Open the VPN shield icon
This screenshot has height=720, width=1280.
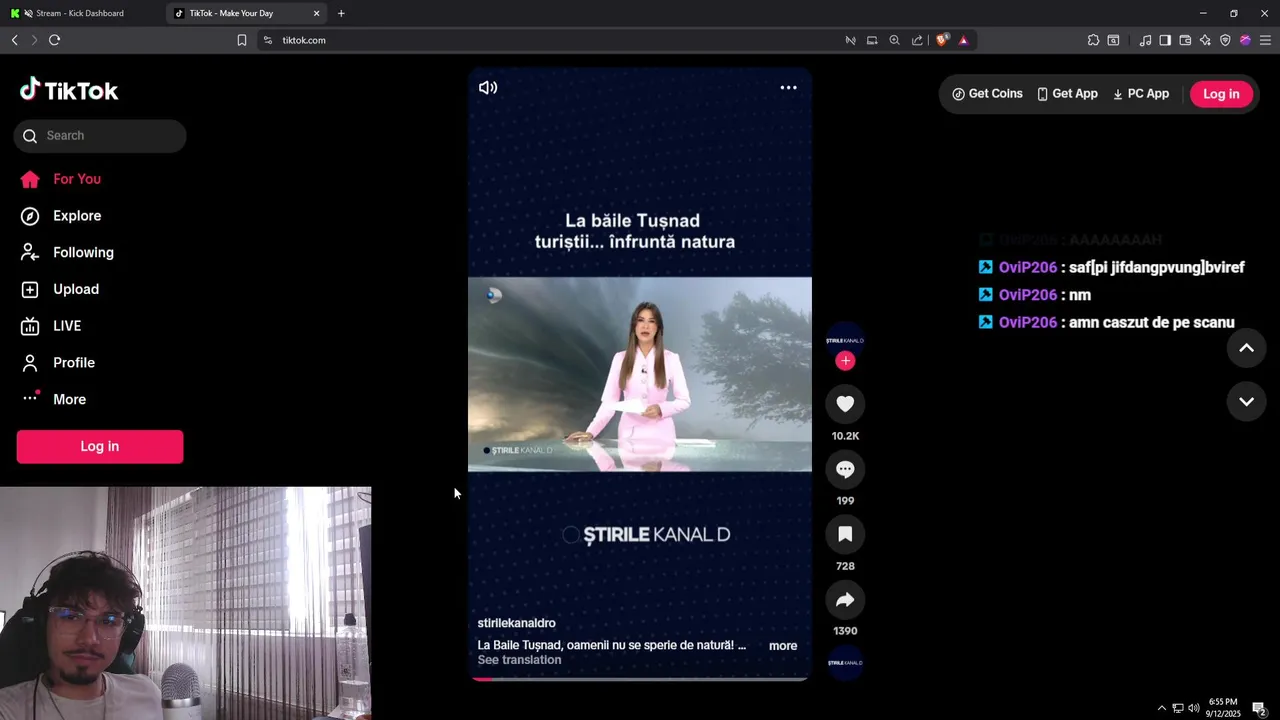click(x=1225, y=40)
